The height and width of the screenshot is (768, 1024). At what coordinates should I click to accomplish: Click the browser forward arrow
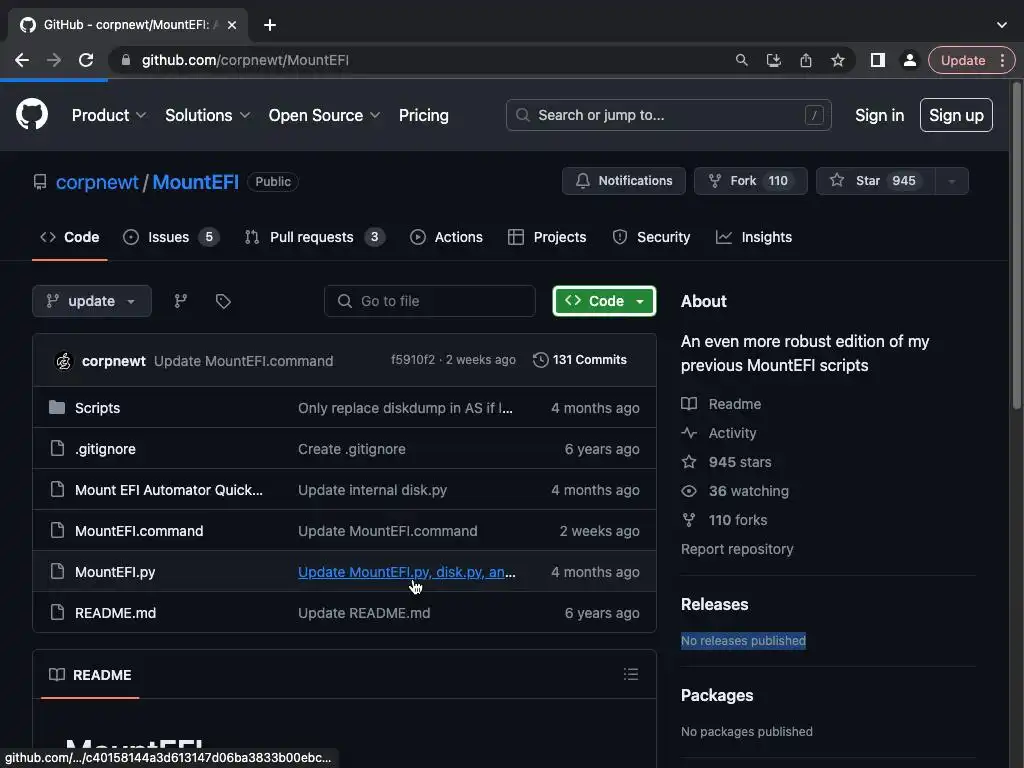pos(54,60)
